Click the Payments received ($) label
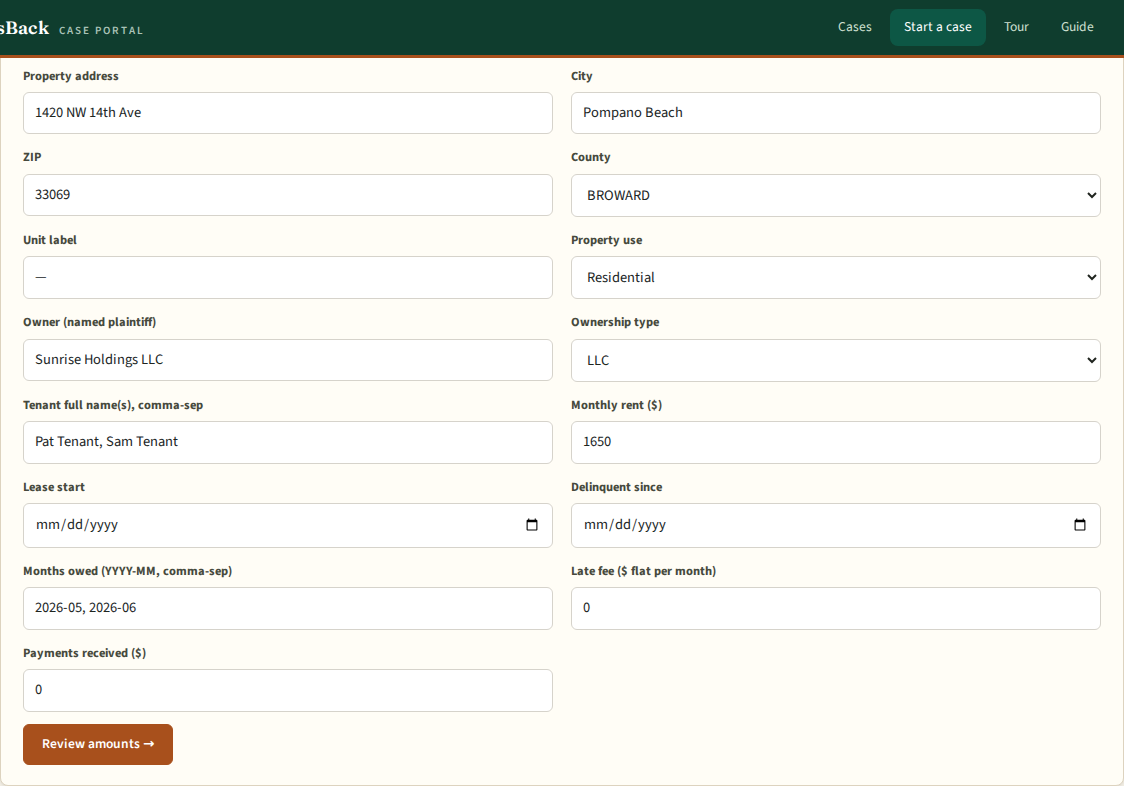Image resolution: width=1124 pixels, height=786 pixels. (x=85, y=653)
